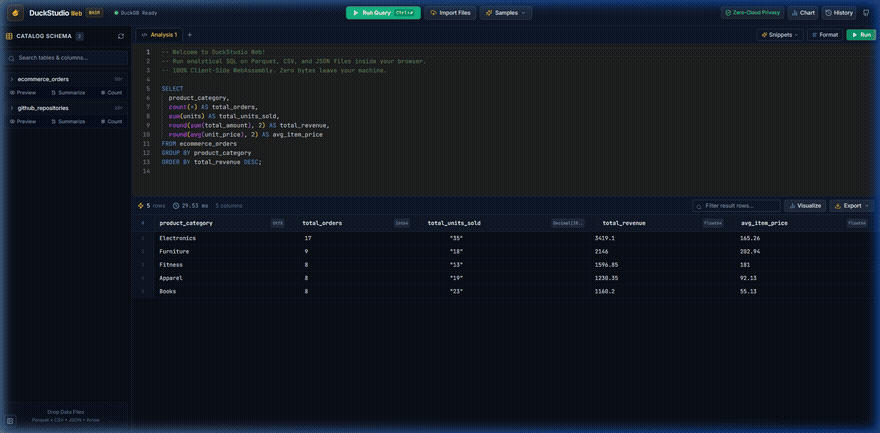Screen dimensions: 880x433
Task: Open the Chart view
Action: tap(803, 12)
